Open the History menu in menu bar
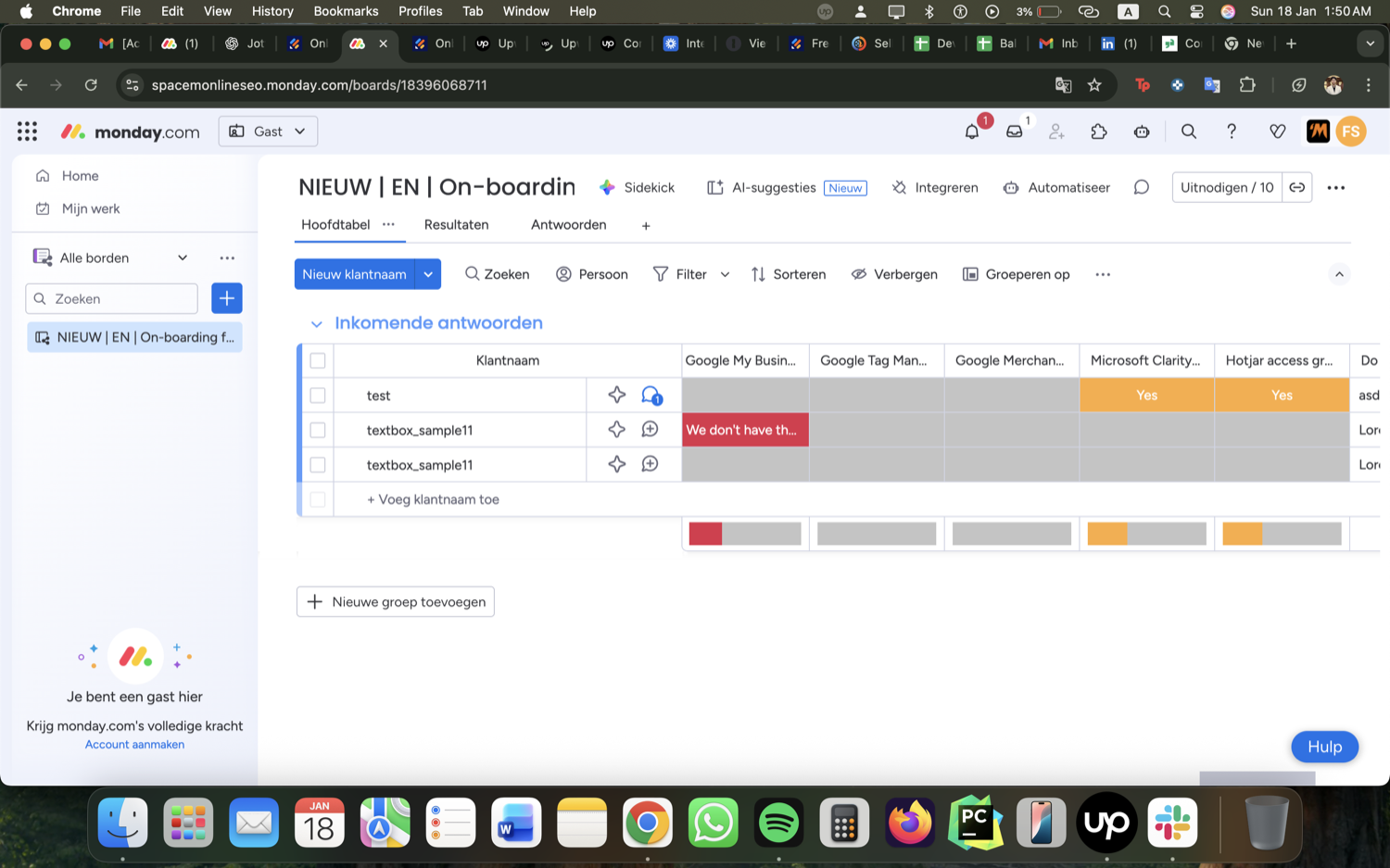Screen dimensions: 1390x868 (x=272, y=11)
